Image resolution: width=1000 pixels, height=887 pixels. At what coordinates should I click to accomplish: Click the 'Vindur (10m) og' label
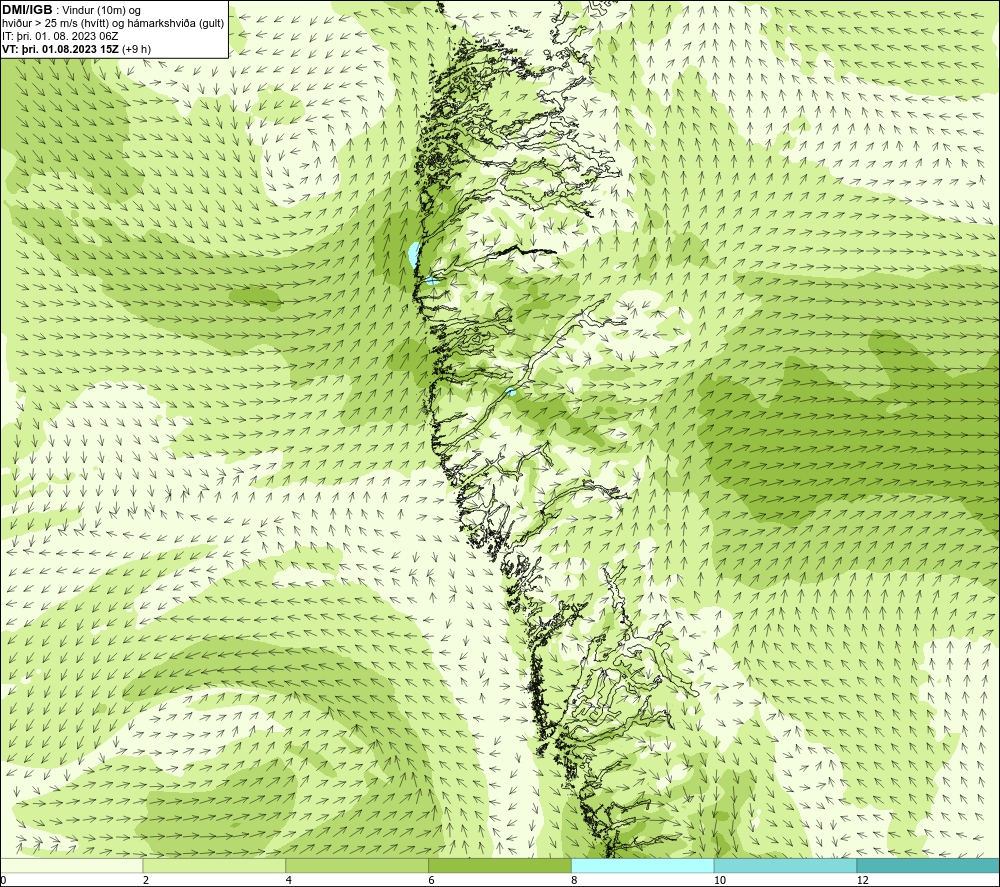coord(101,11)
